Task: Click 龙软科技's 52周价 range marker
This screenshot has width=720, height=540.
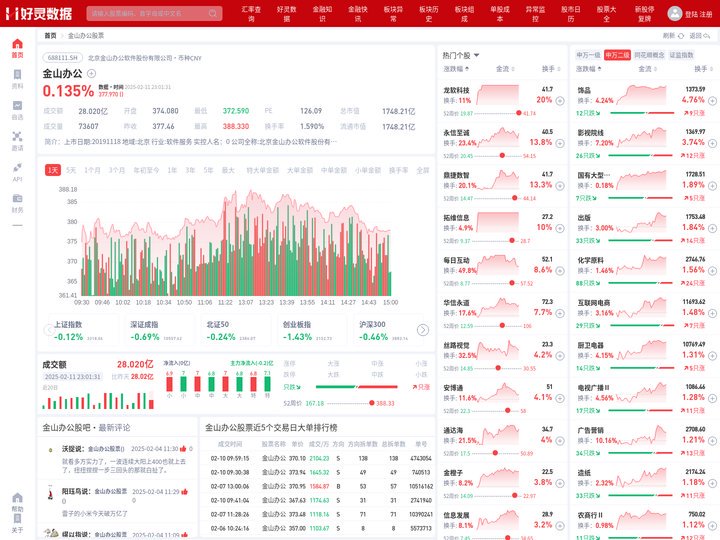Action: tap(519, 113)
